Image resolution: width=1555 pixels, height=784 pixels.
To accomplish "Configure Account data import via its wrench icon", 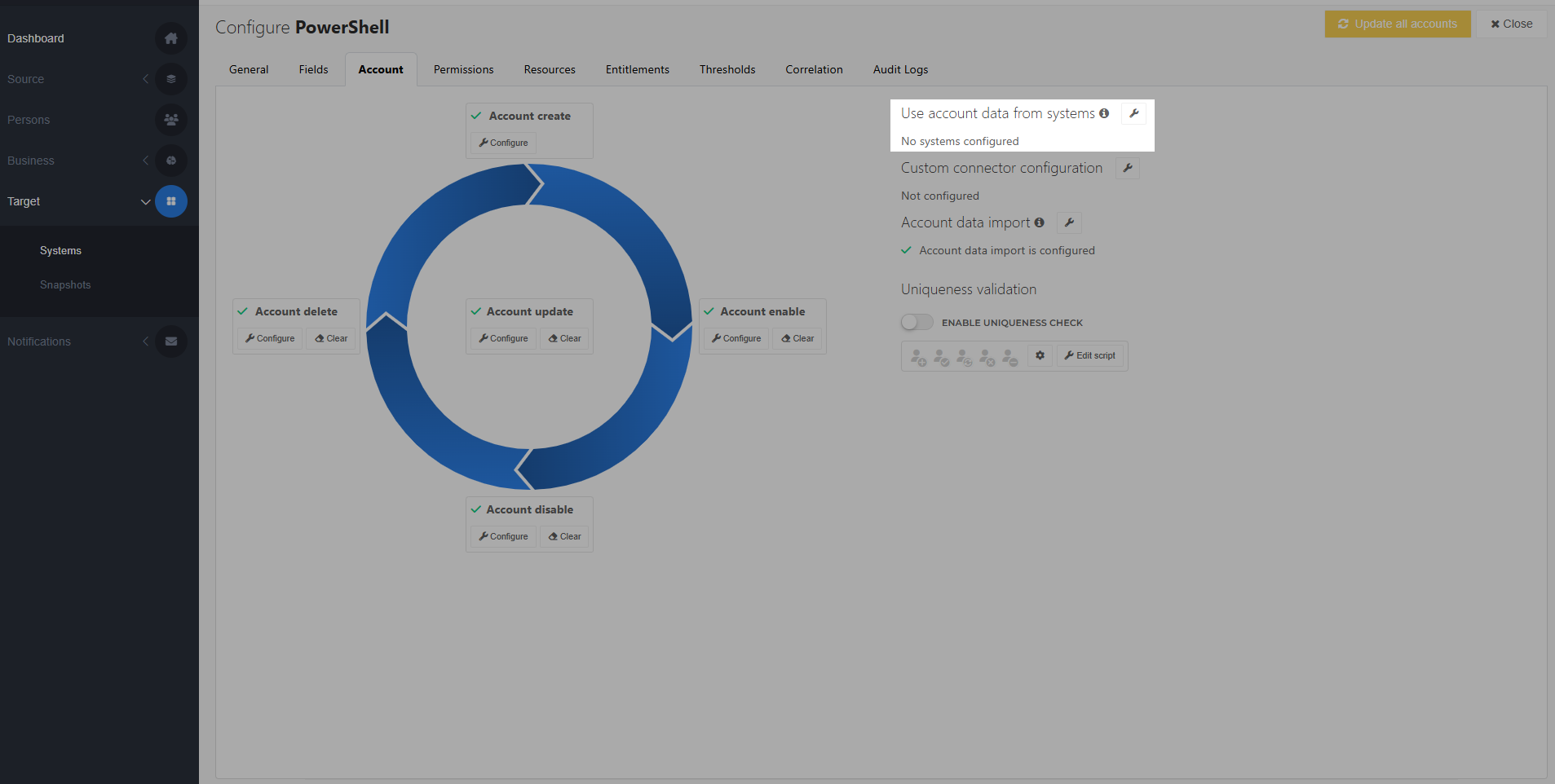I will pyautogui.click(x=1069, y=222).
